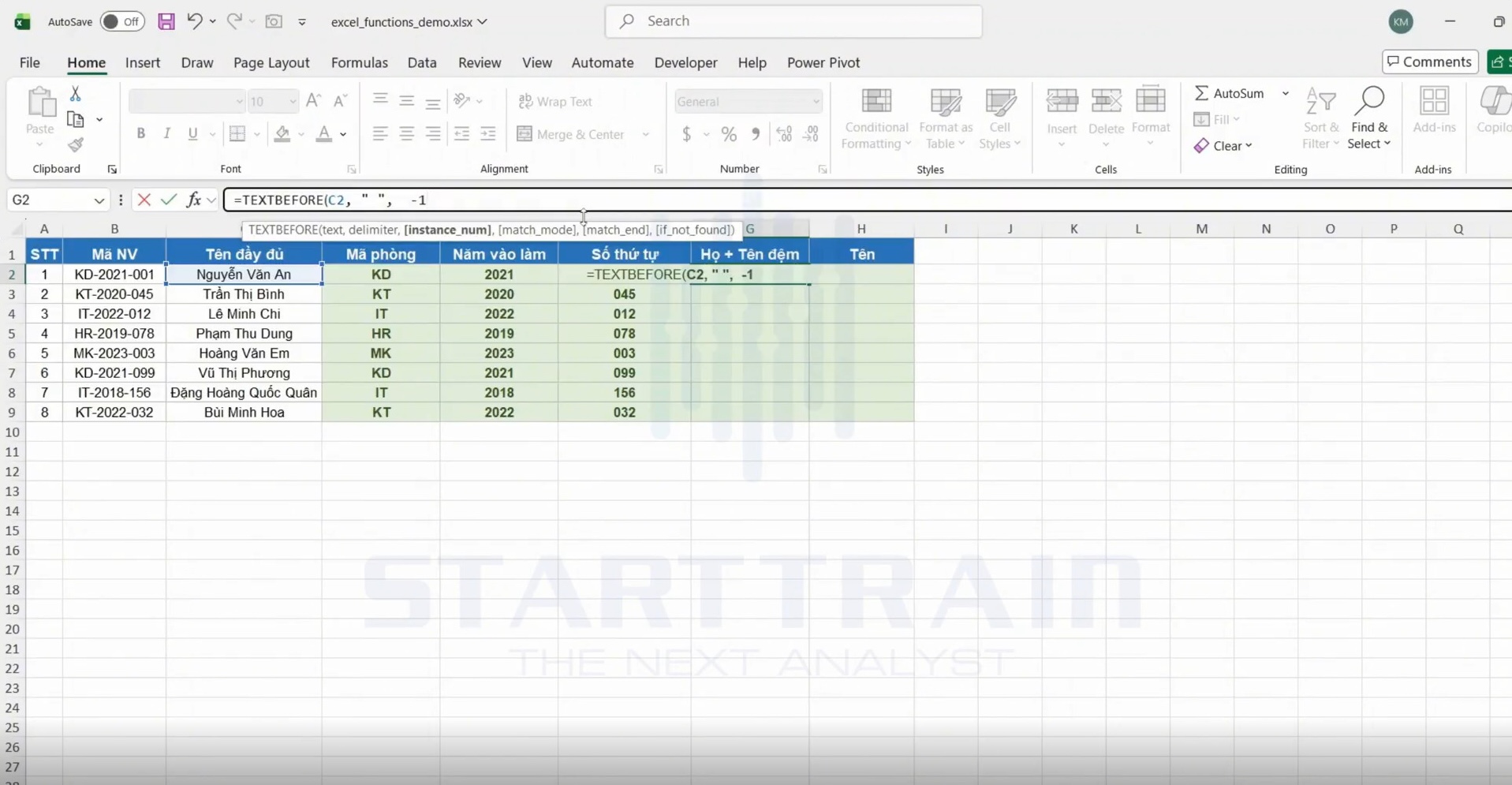Click the Copy icon in Clipboard group
1512x785 pixels.
[76, 119]
